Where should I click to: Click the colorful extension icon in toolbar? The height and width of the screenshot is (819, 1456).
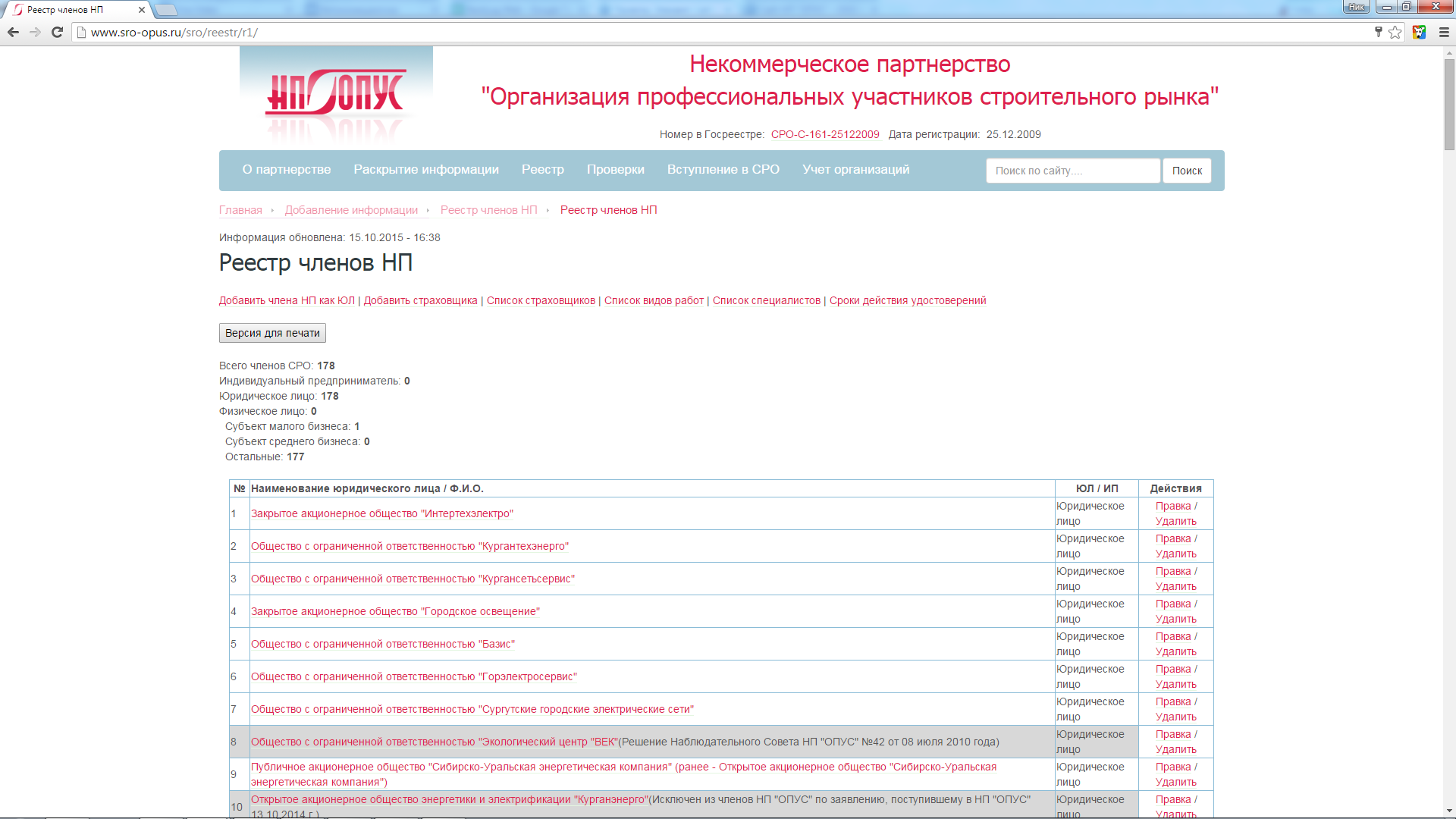[x=1420, y=33]
